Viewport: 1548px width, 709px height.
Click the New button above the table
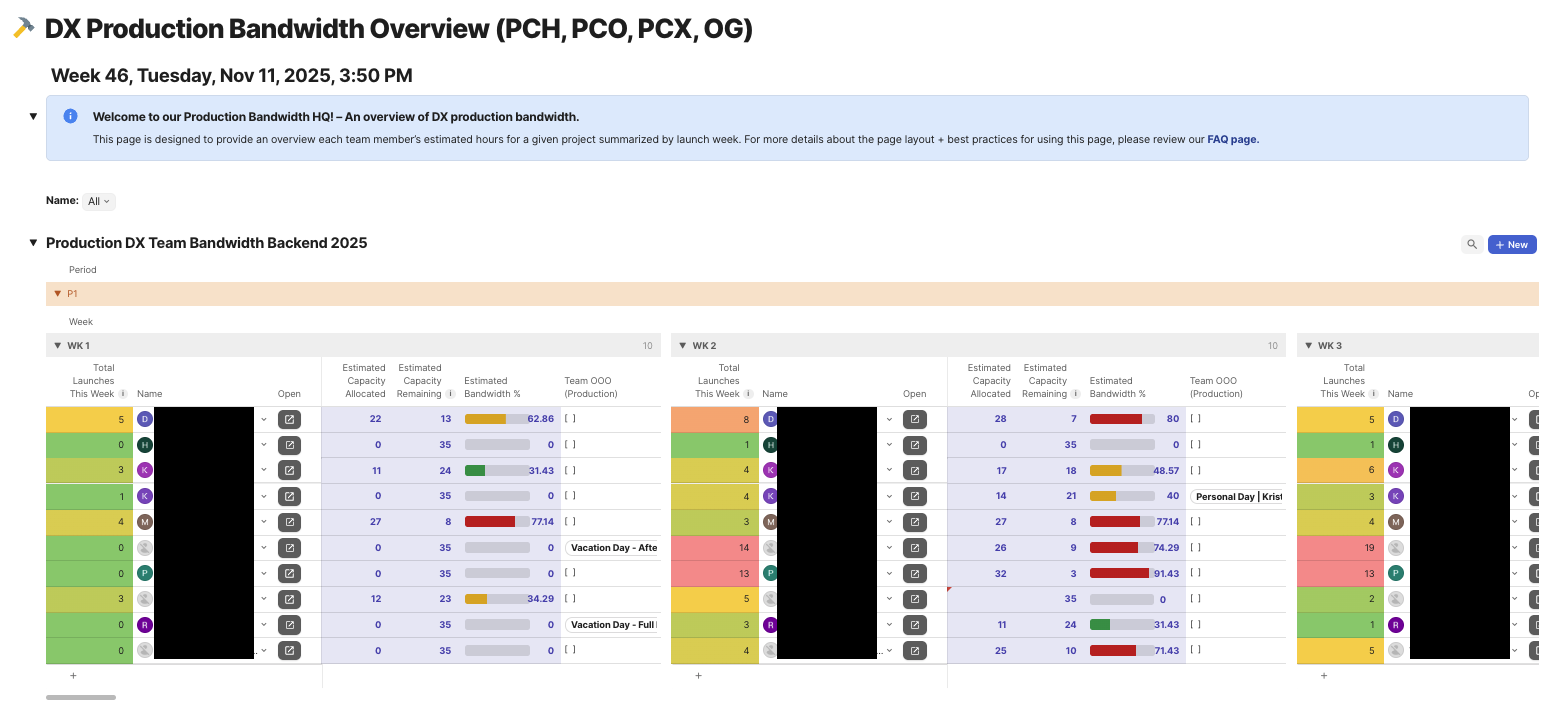[x=1512, y=244]
